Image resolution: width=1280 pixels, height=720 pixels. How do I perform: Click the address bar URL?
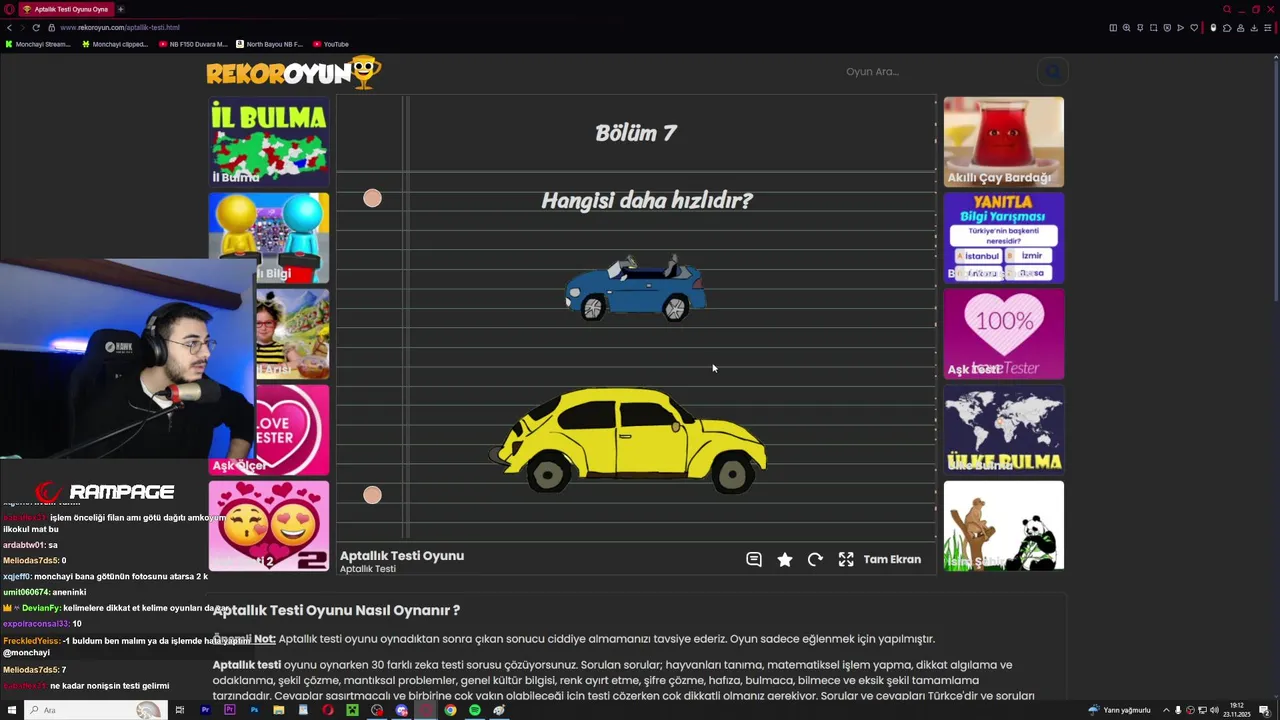click(120, 27)
